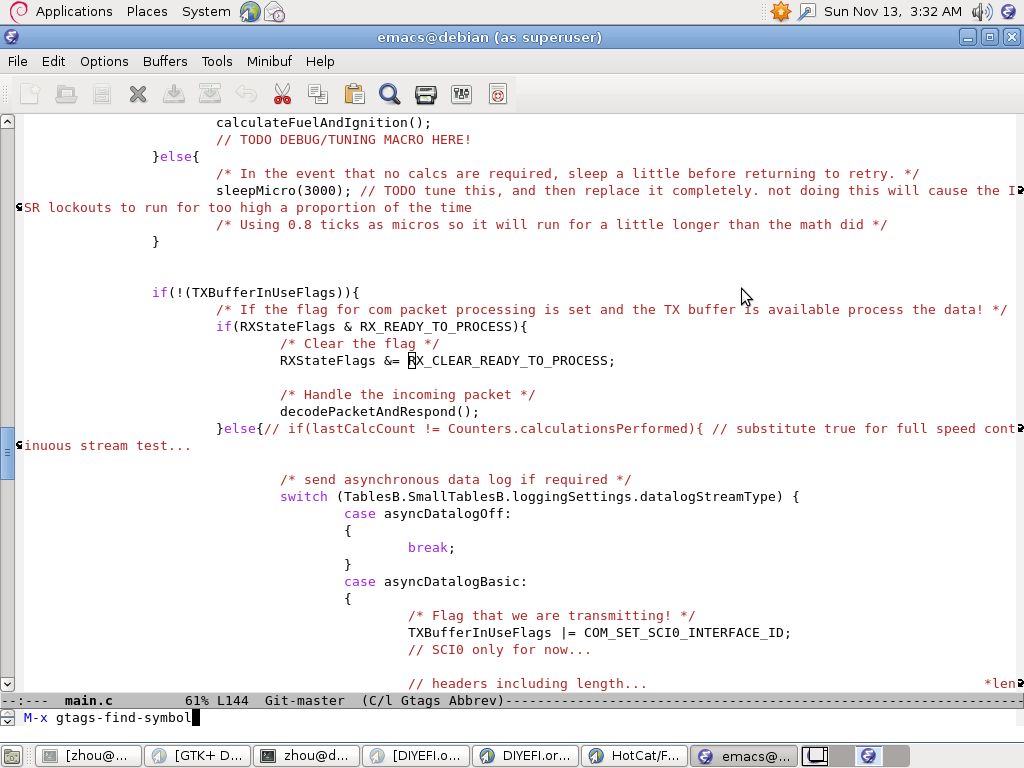Screen dimensions: 1024x768
Task: Click the Print buffer icon
Action: pyautogui.click(x=426, y=94)
